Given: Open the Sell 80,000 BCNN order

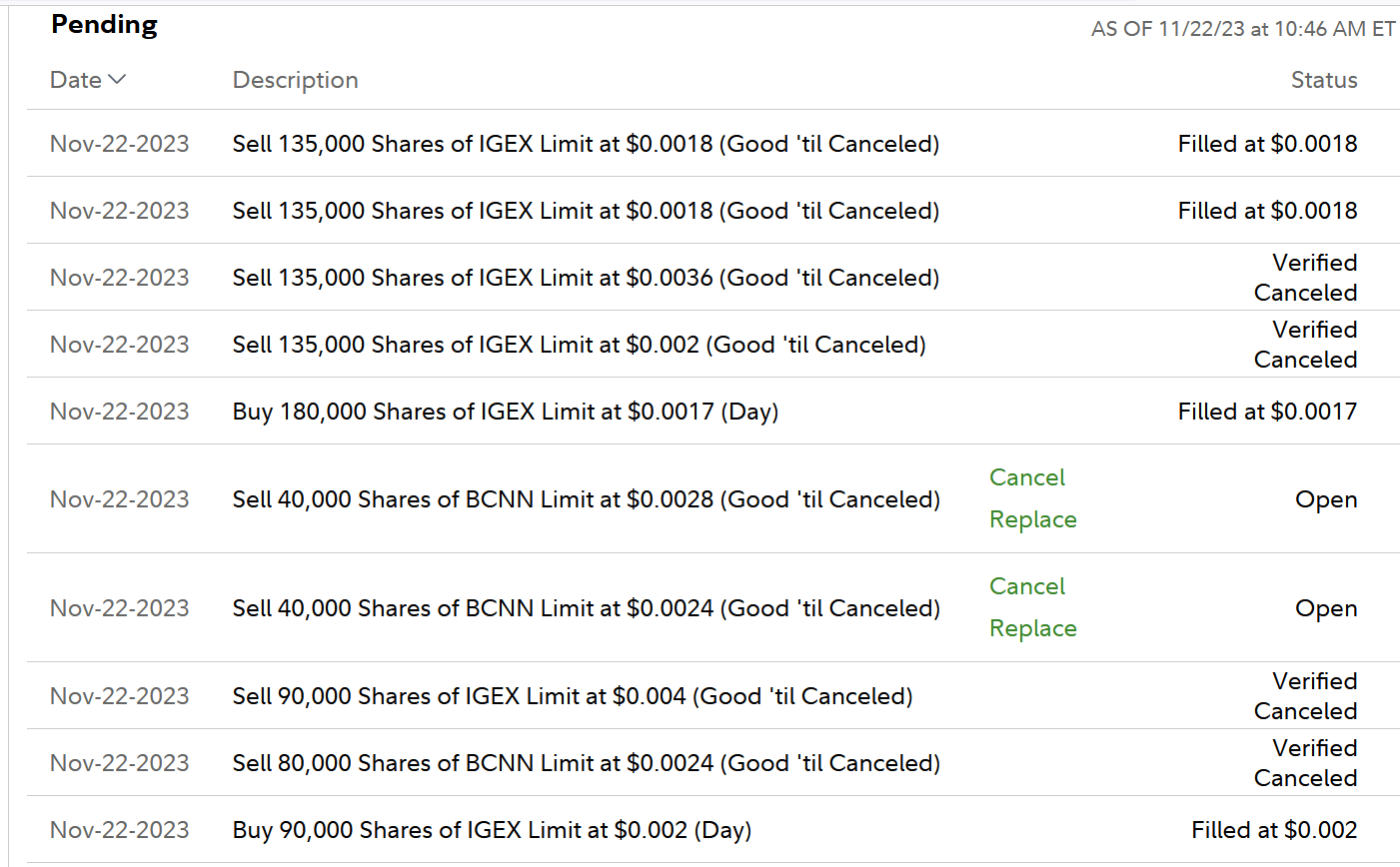Looking at the screenshot, I should [586, 763].
